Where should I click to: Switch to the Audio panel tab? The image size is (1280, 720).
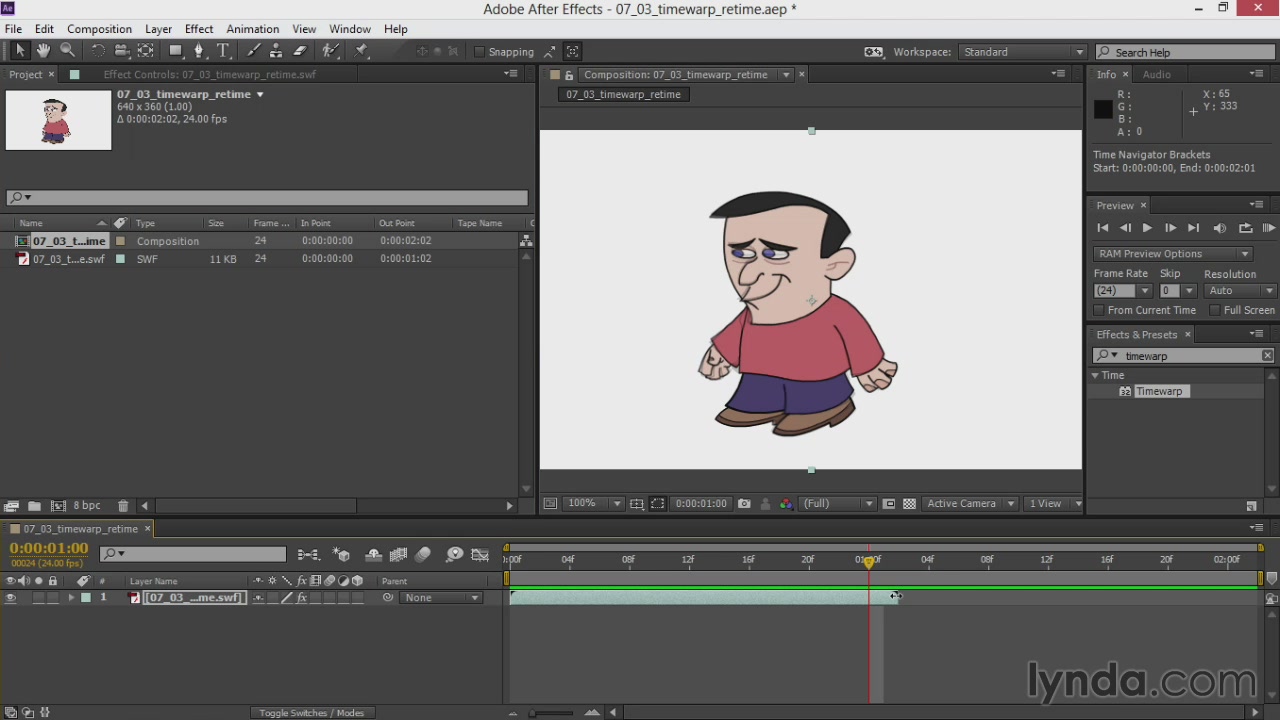pyautogui.click(x=1157, y=75)
